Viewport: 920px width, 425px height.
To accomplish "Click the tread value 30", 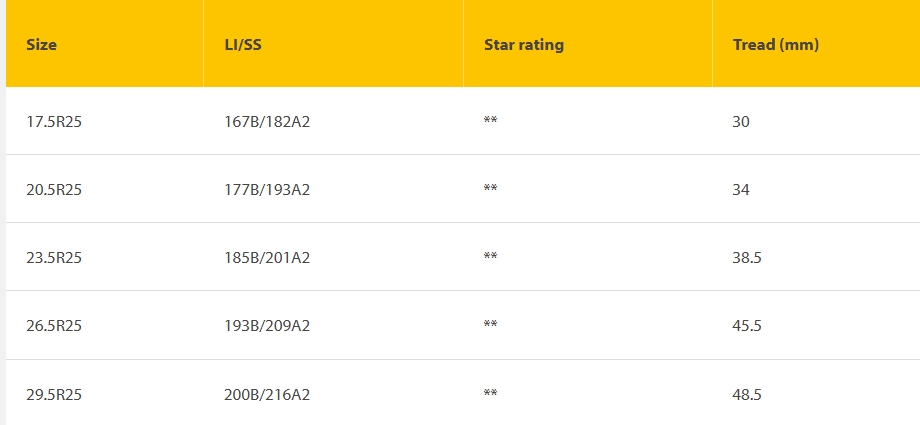I will pyautogui.click(x=741, y=122).
